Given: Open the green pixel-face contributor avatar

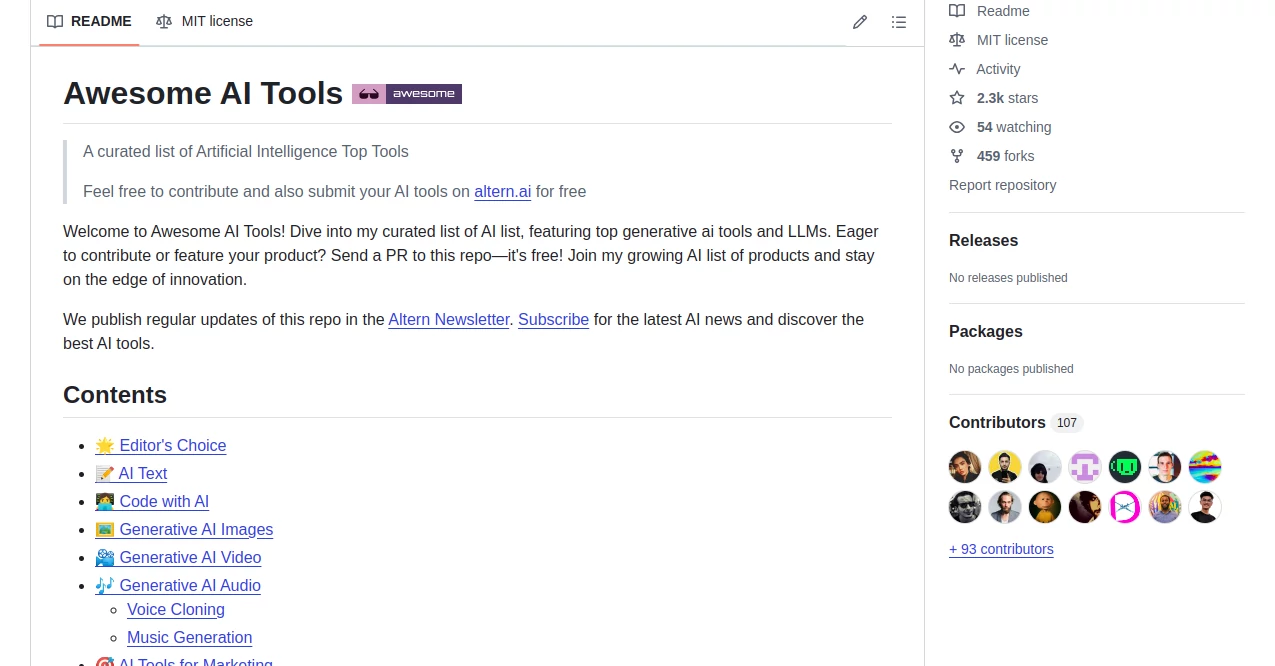Looking at the screenshot, I should 1125,467.
